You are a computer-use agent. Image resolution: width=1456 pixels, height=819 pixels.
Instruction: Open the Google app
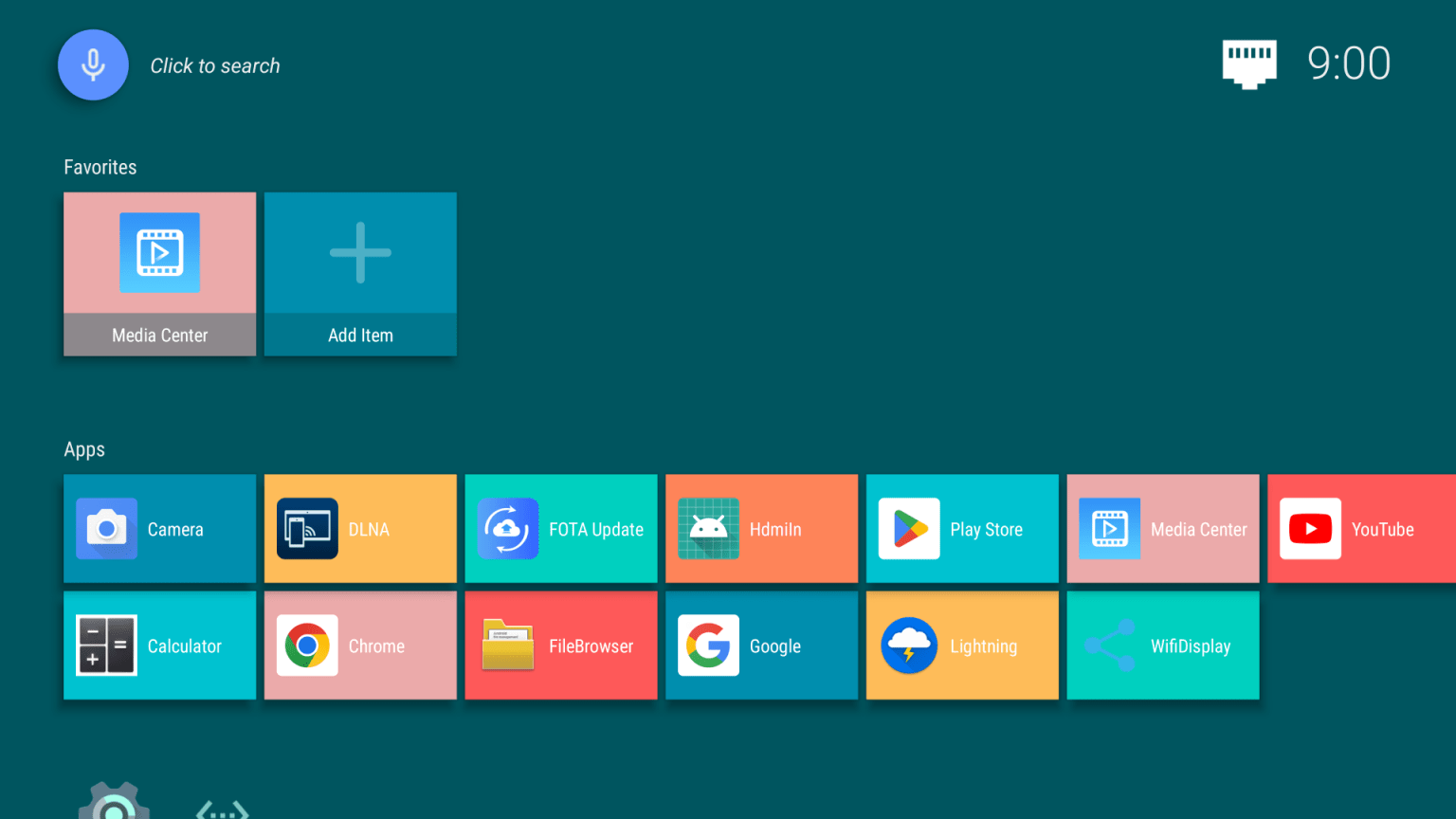[x=761, y=646]
